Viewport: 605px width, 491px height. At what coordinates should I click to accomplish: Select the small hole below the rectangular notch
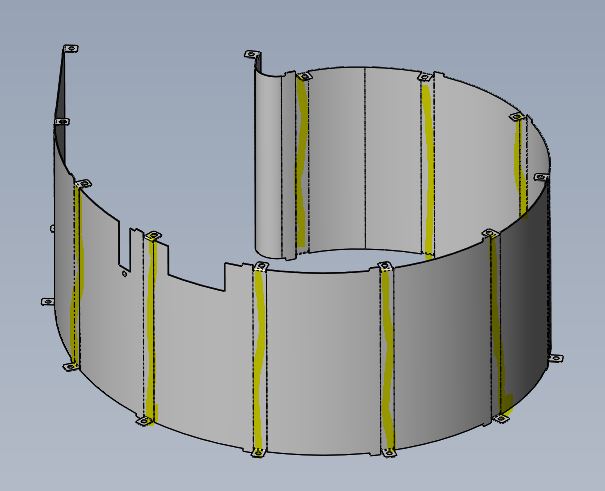(123, 272)
